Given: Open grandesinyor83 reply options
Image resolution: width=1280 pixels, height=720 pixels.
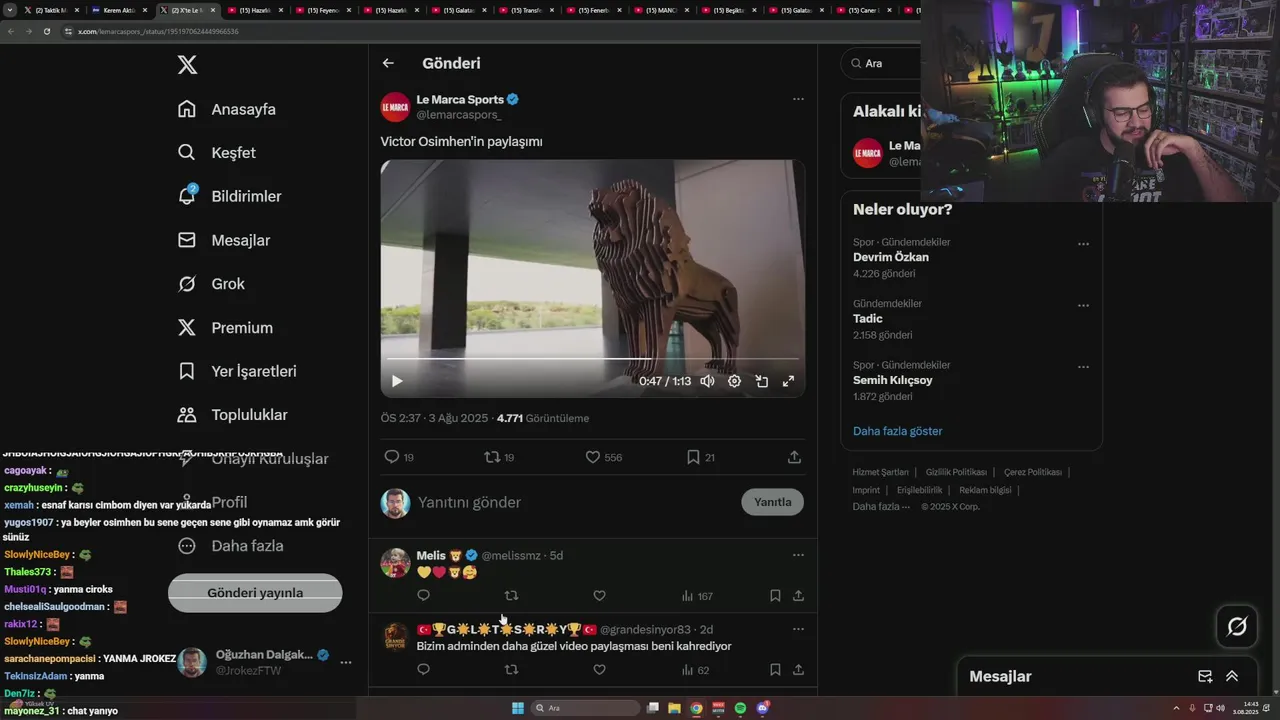Looking at the screenshot, I should 798,629.
